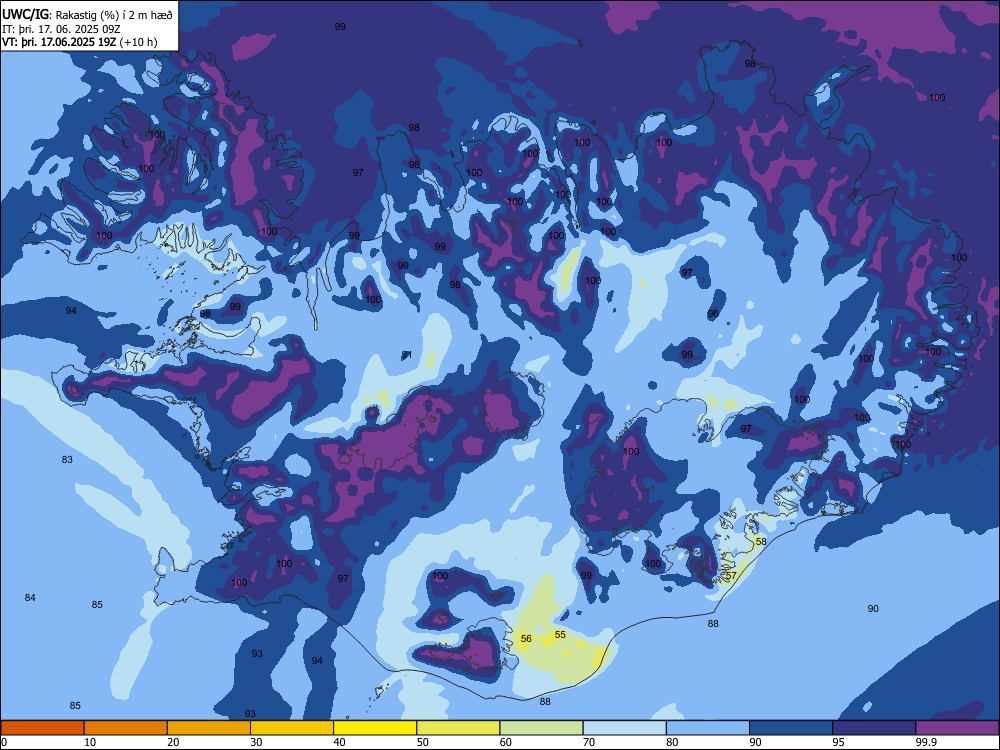
Task: Select the 'IT: þri. 17. 06. 2025 09Z' line
Action: point(61,29)
